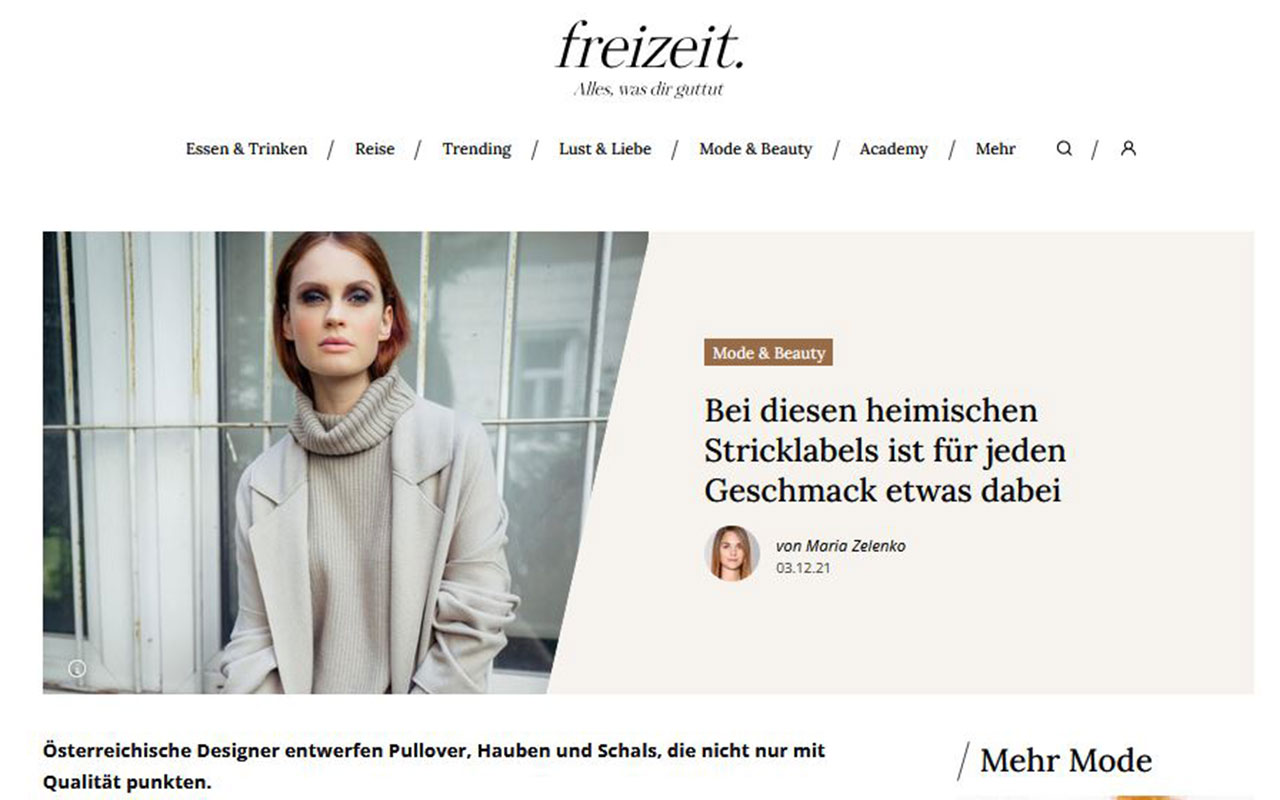Select Mode & Beauty in navigation
The image size is (1280, 800).
(x=756, y=149)
